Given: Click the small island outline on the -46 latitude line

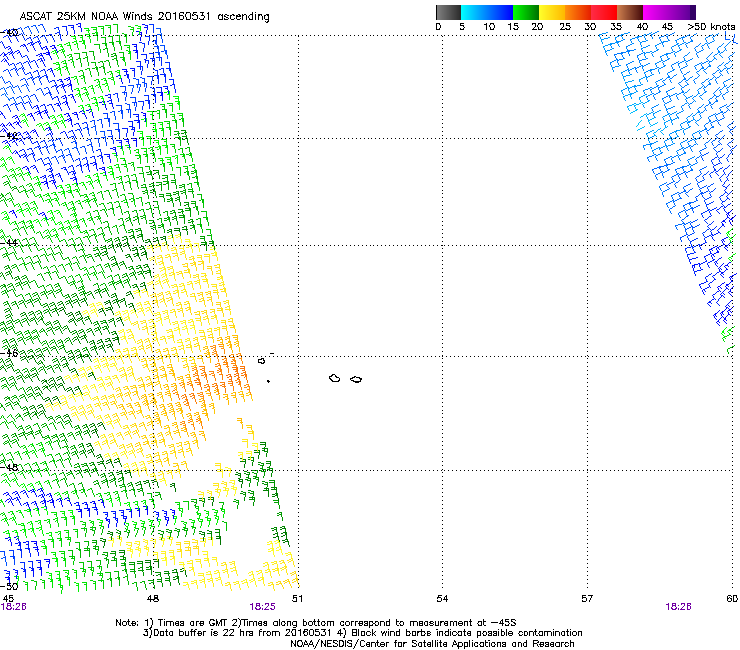Looking at the screenshot, I should [x=261, y=361].
